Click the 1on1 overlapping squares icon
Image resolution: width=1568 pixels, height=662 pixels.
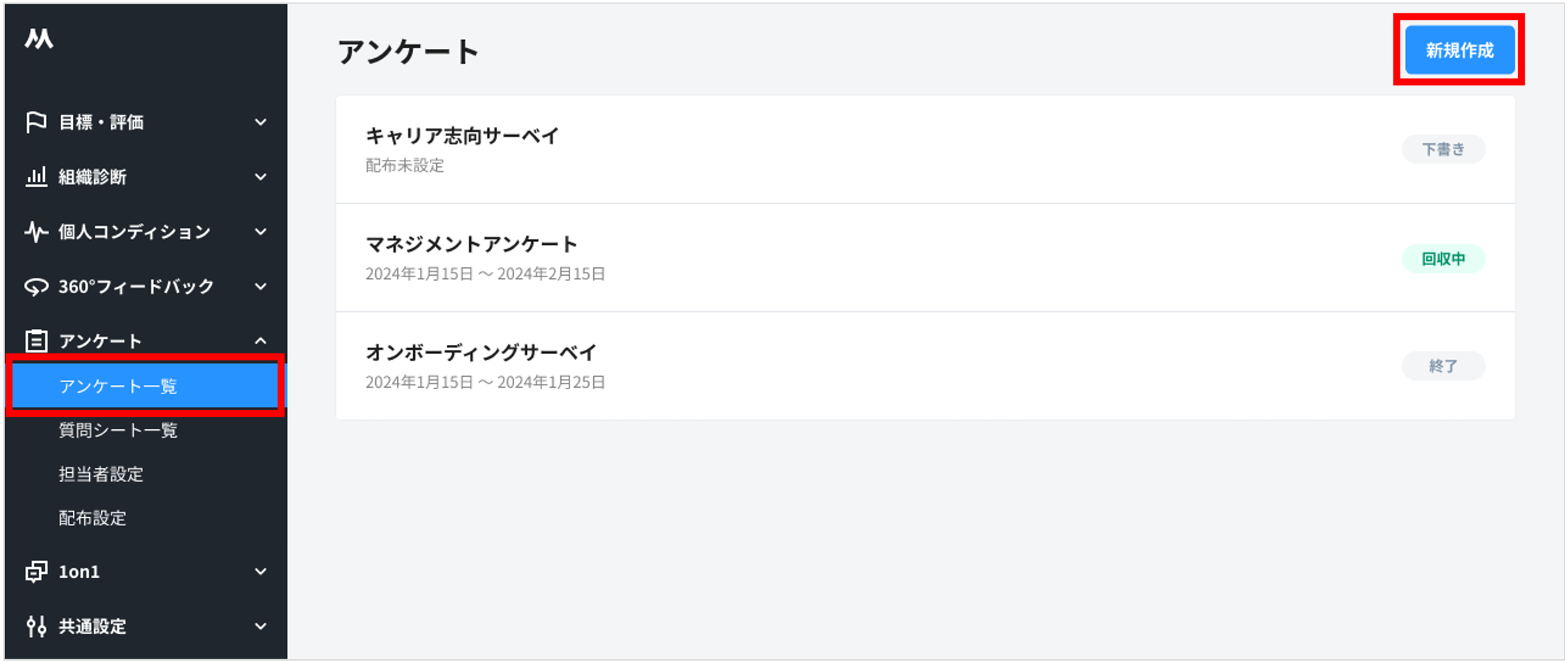36,572
